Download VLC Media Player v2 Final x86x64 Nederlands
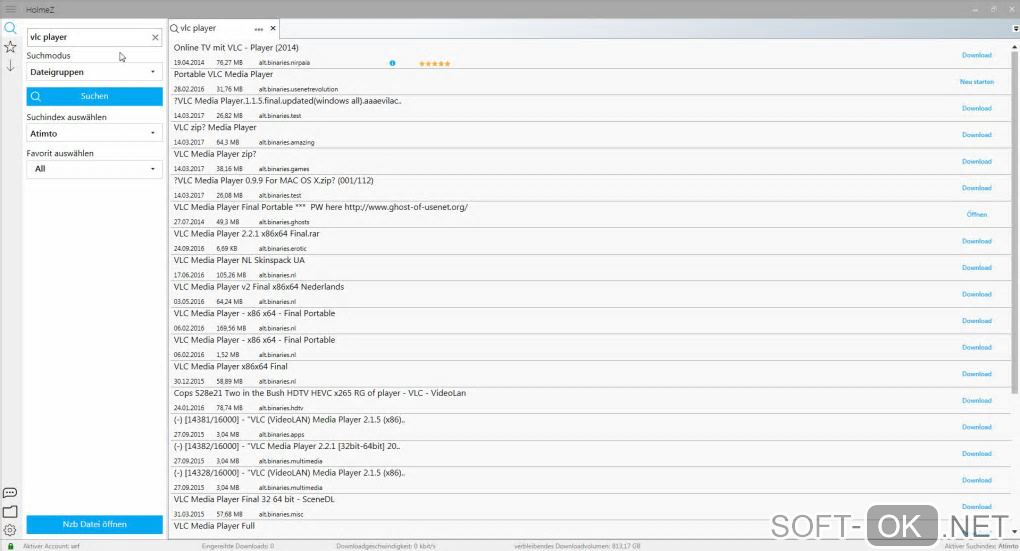 point(976,295)
